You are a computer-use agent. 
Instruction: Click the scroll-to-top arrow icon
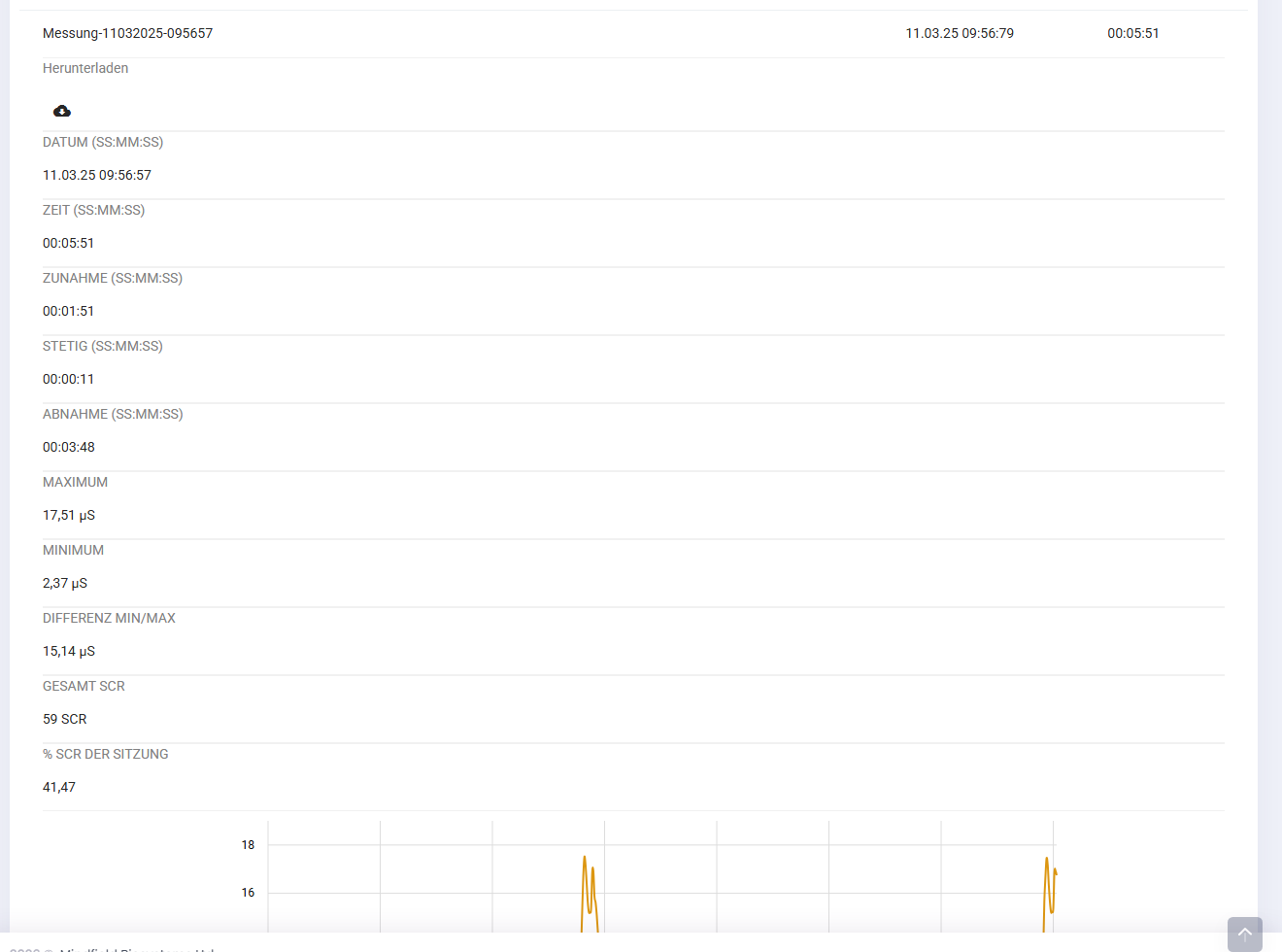pos(1244,934)
